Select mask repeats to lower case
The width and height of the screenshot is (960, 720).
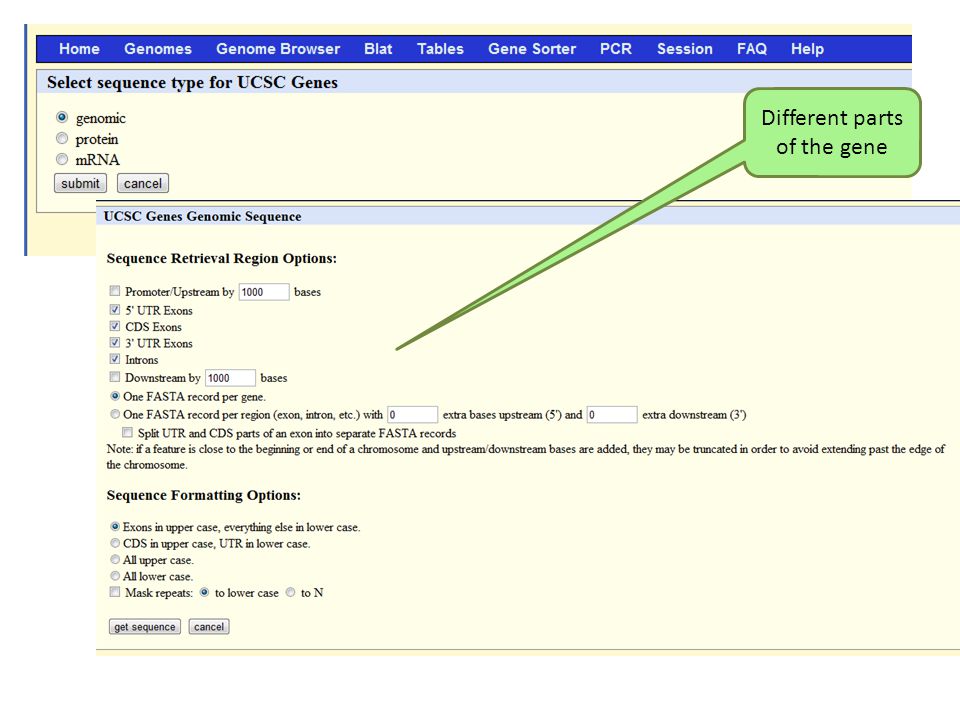[x=204, y=592]
